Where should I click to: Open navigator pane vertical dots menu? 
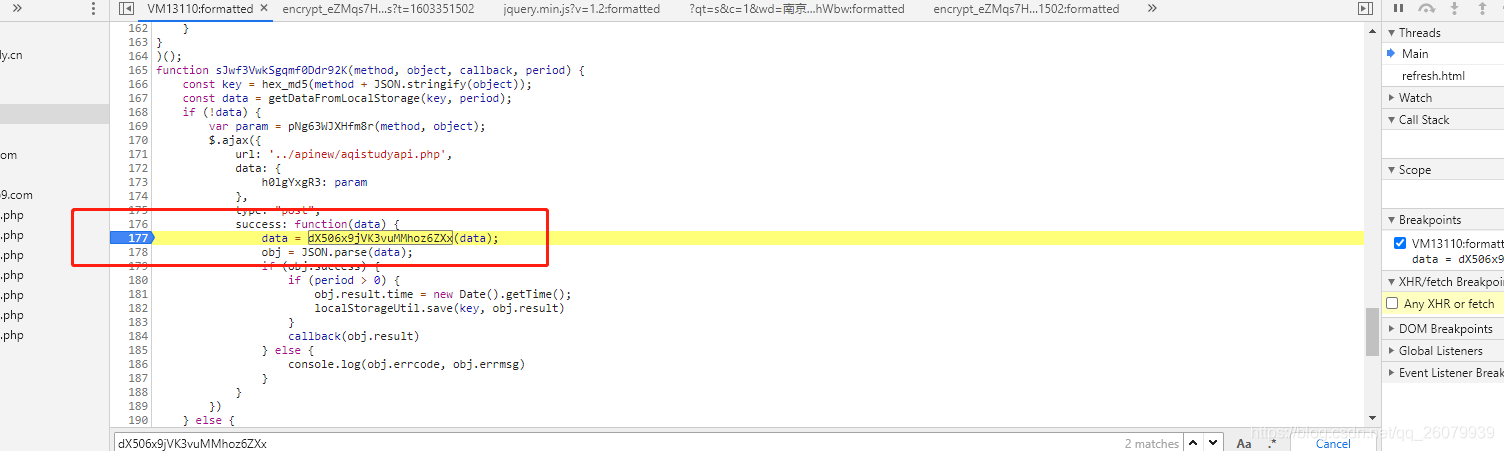pyautogui.click(x=93, y=9)
